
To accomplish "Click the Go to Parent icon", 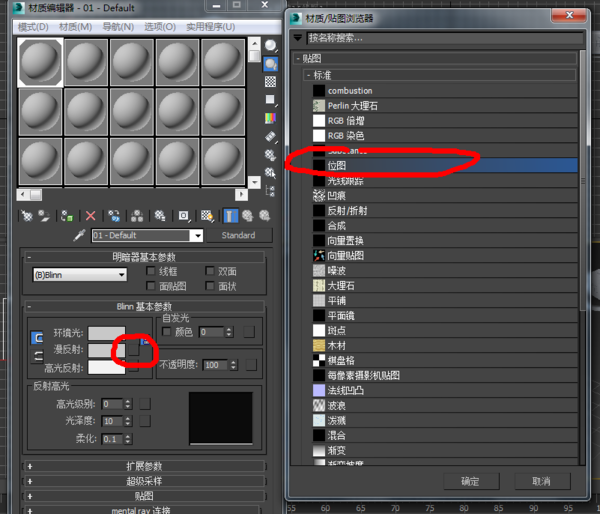I will pos(248,216).
